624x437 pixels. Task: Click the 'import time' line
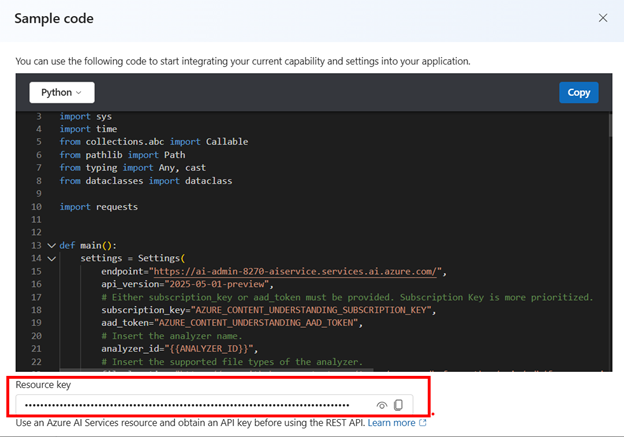(x=88, y=129)
